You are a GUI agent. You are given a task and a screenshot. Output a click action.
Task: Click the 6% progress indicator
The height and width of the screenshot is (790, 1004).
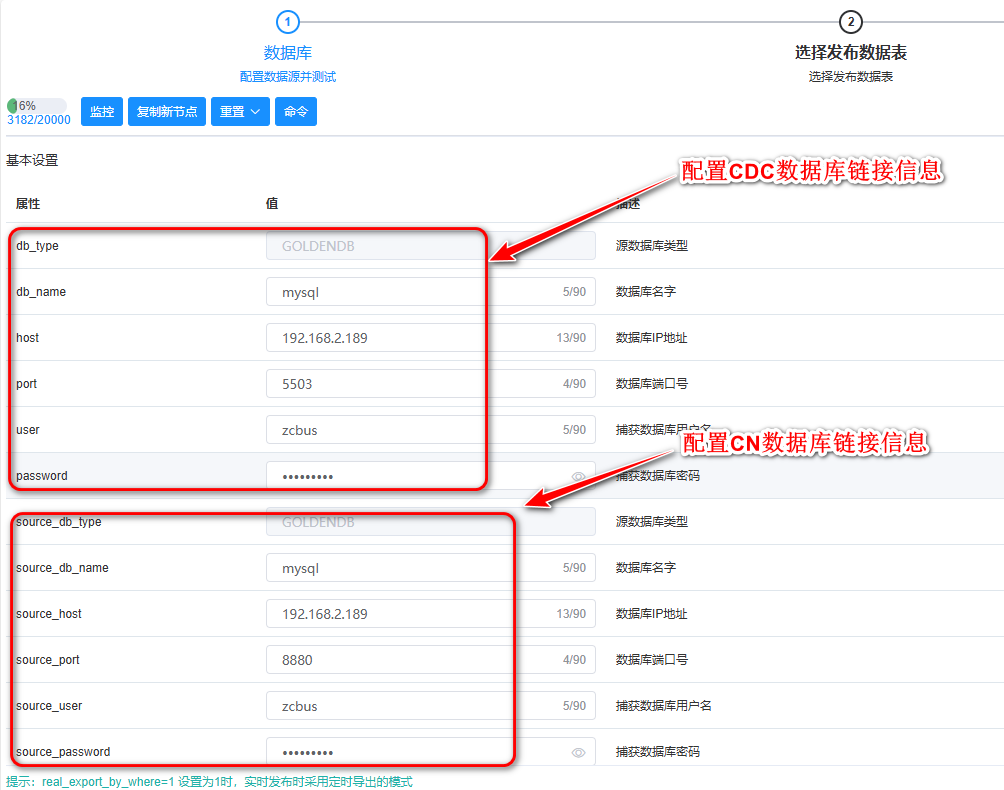[36, 105]
